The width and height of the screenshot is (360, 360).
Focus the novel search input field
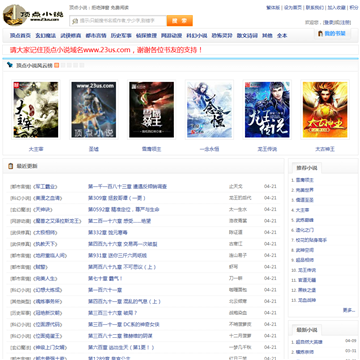pyautogui.click(x=118, y=21)
